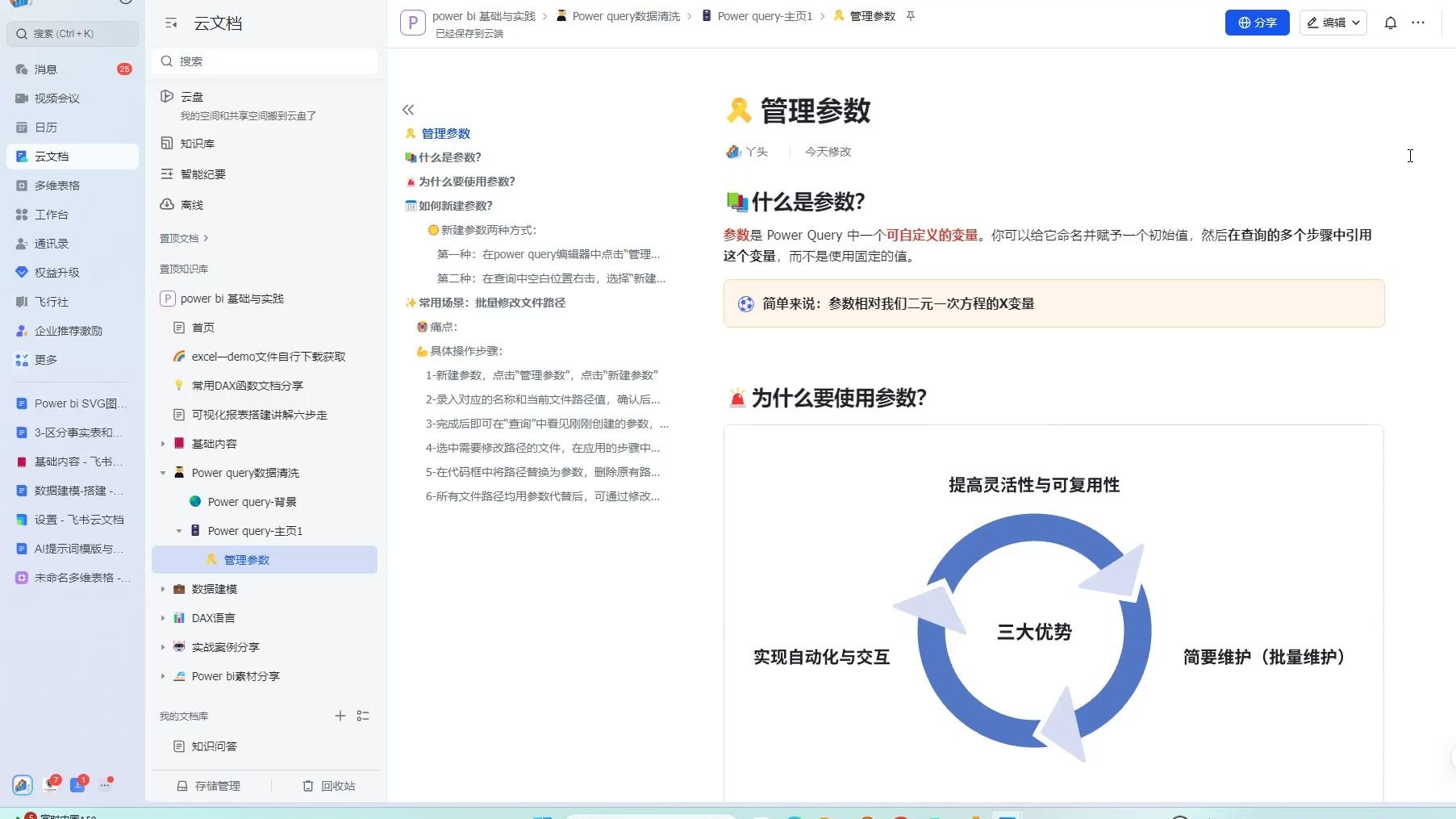
Task: Collapse the outline with the double-arrow icon
Action: click(x=408, y=110)
